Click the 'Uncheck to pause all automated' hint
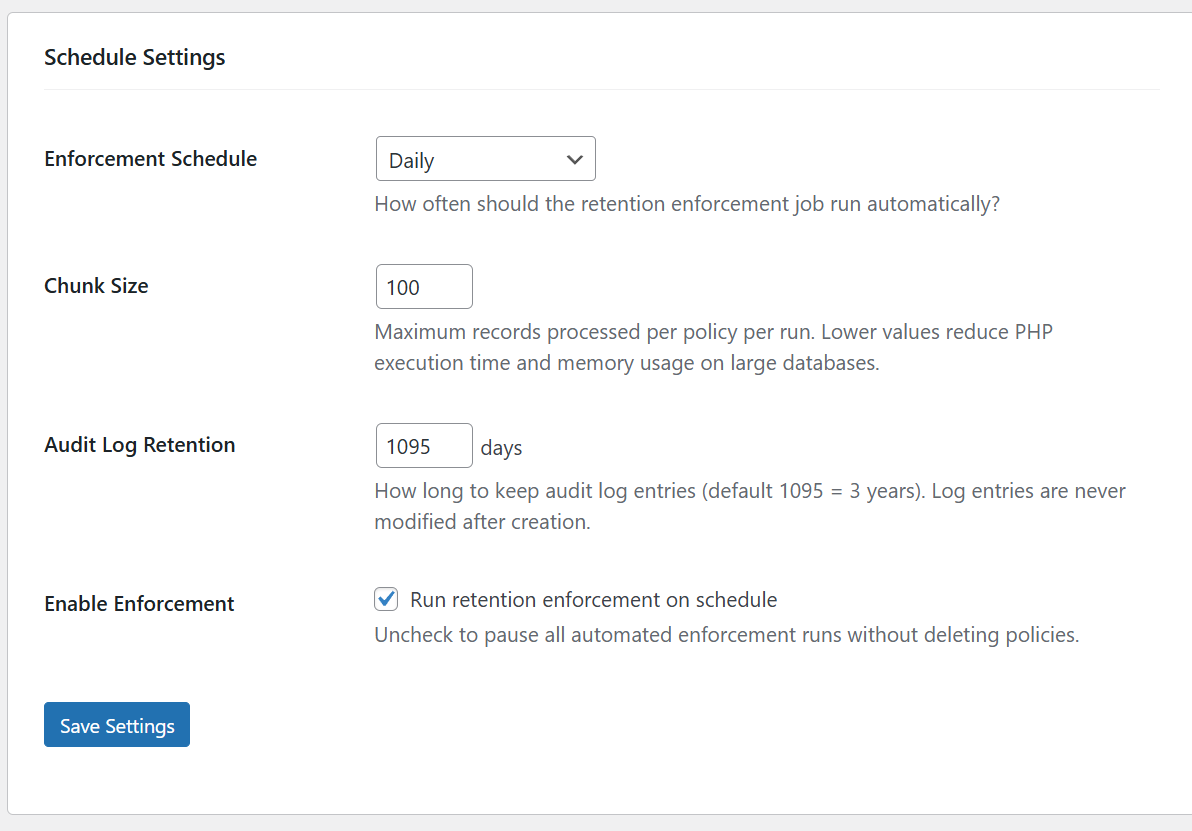Viewport: 1192px width, 831px height. [726, 635]
